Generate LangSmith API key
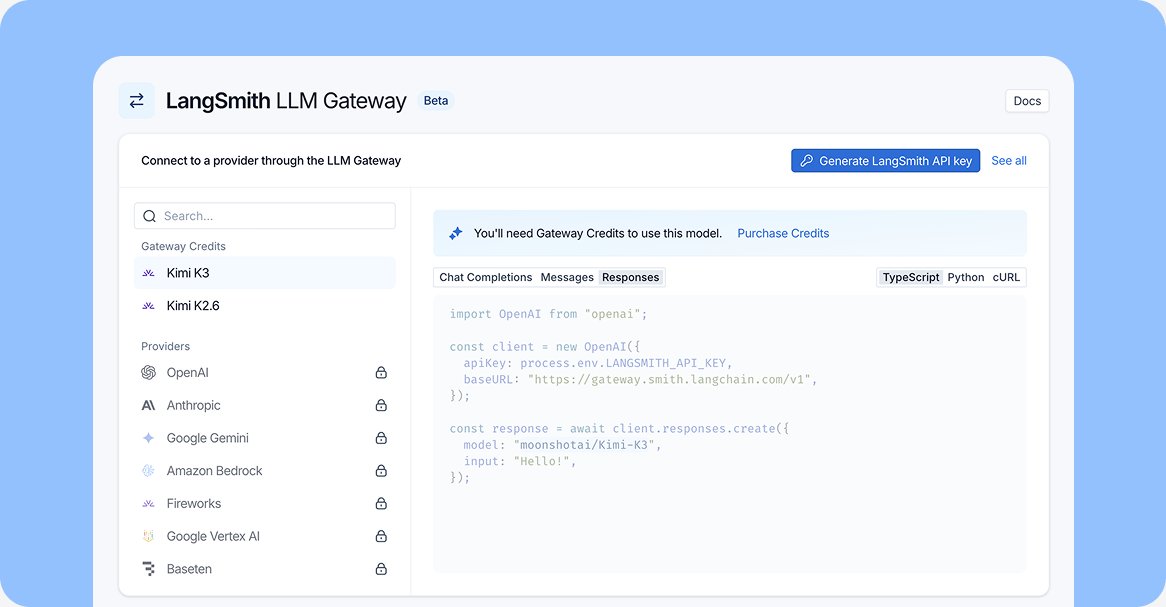The width and height of the screenshot is (1166, 607). (x=886, y=161)
